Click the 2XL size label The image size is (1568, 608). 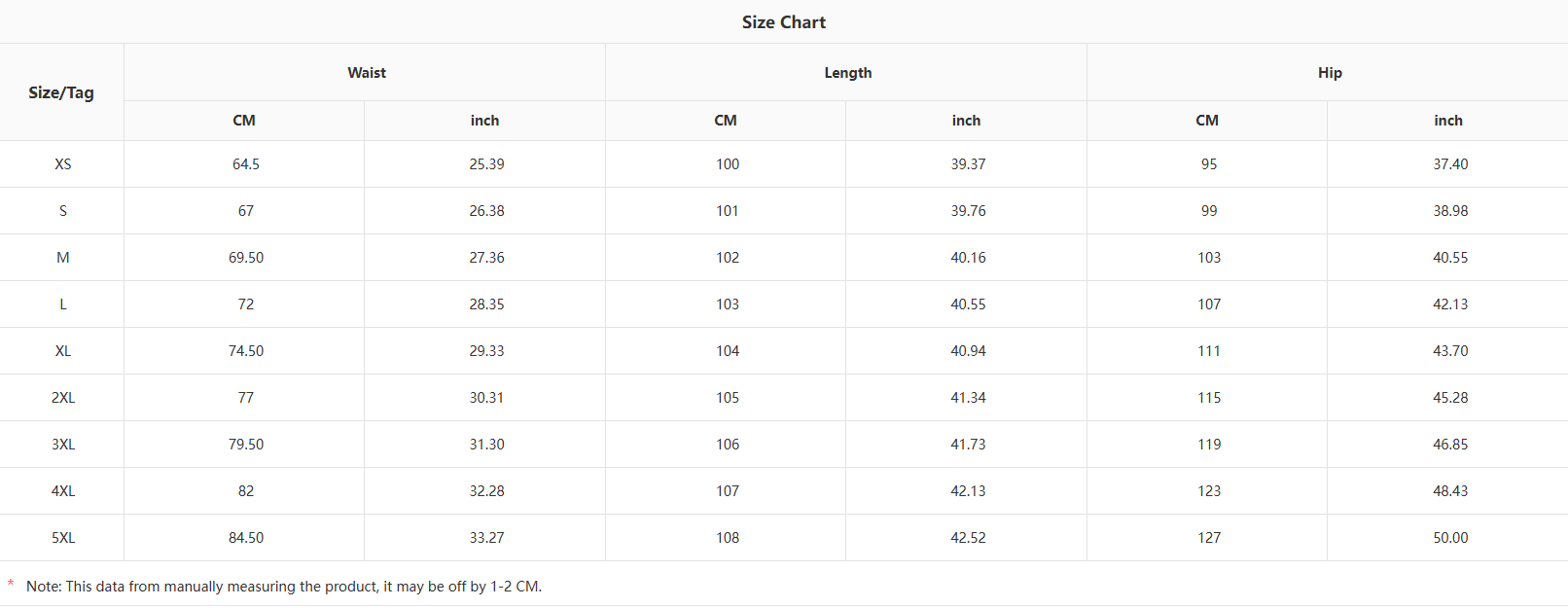click(63, 398)
